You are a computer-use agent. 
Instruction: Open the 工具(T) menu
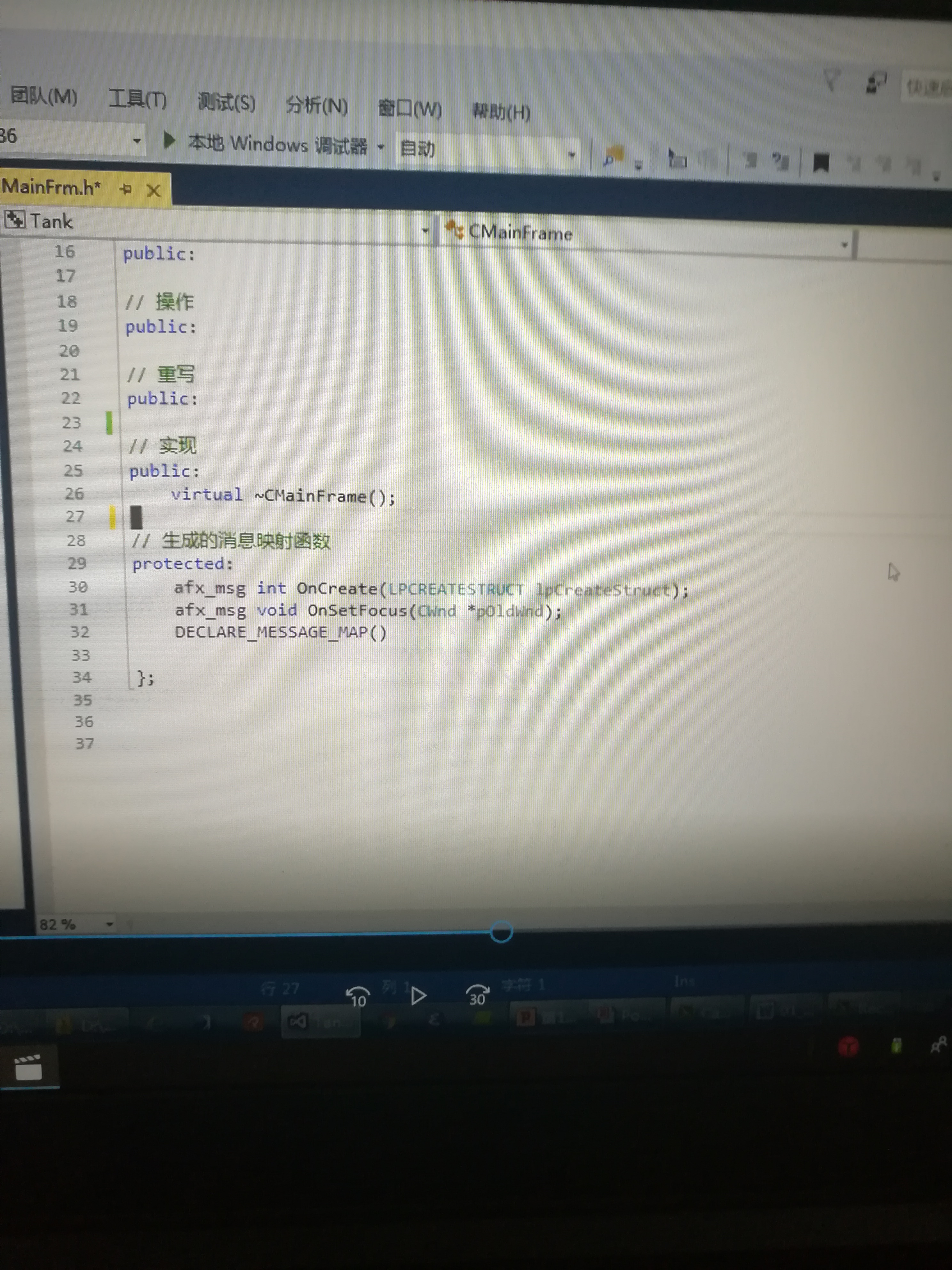(x=138, y=99)
